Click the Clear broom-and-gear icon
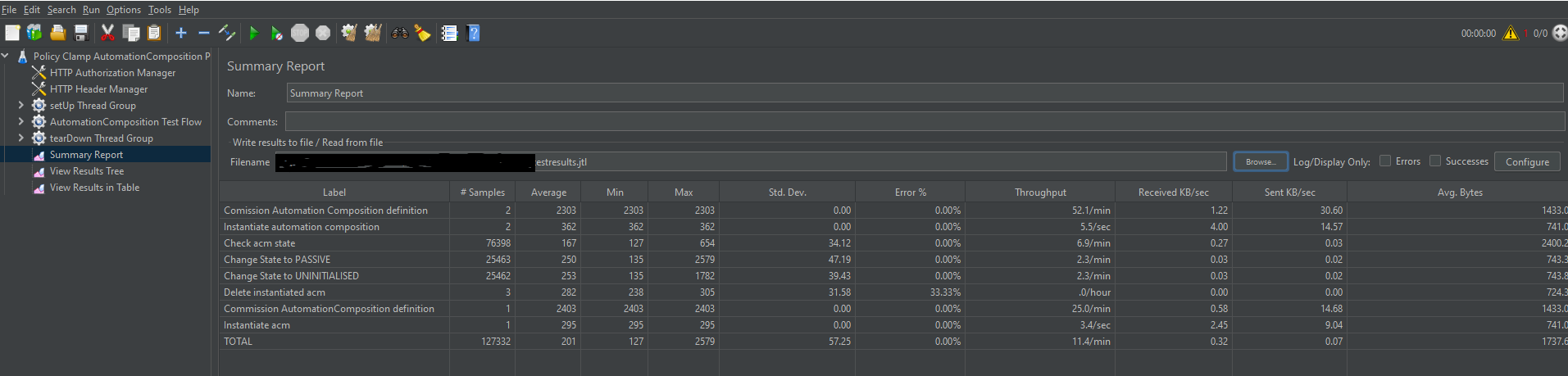This screenshot has width=1568, height=376. 349,33
